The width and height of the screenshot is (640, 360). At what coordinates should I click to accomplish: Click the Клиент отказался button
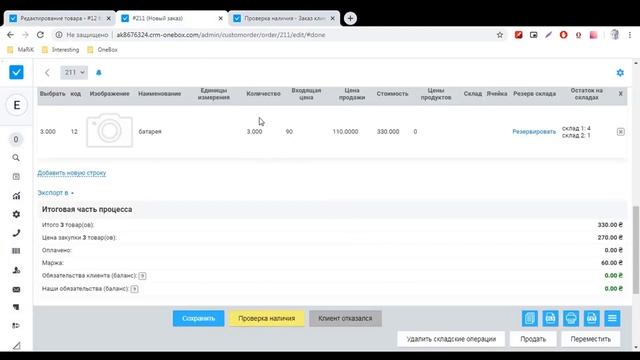point(345,318)
